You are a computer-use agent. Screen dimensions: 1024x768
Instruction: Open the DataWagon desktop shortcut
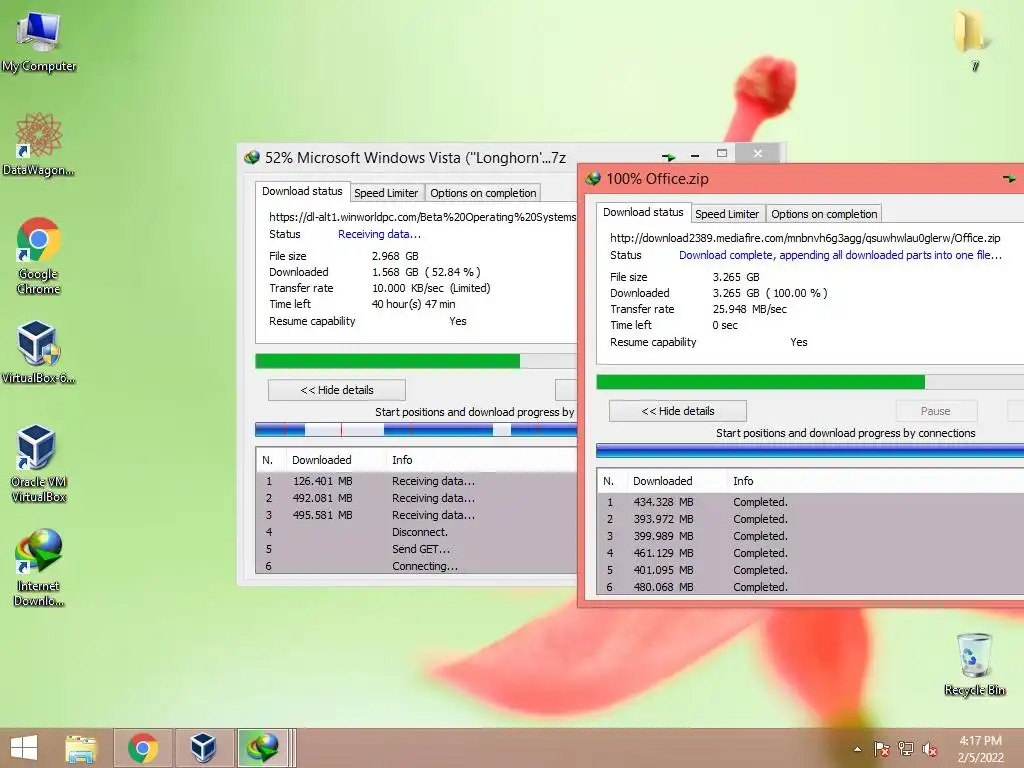pyautogui.click(x=39, y=144)
